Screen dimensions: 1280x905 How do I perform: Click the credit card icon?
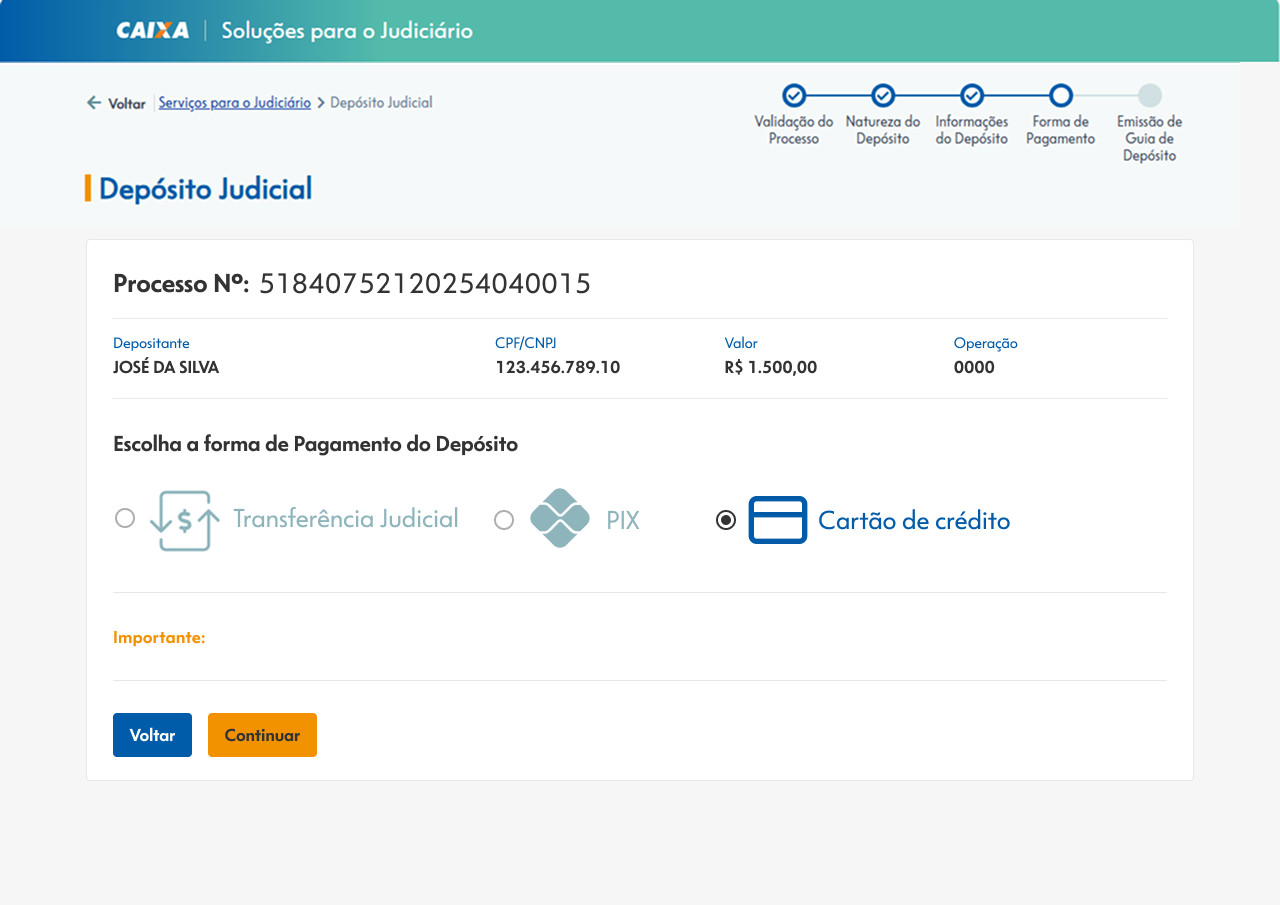click(778, 520)
